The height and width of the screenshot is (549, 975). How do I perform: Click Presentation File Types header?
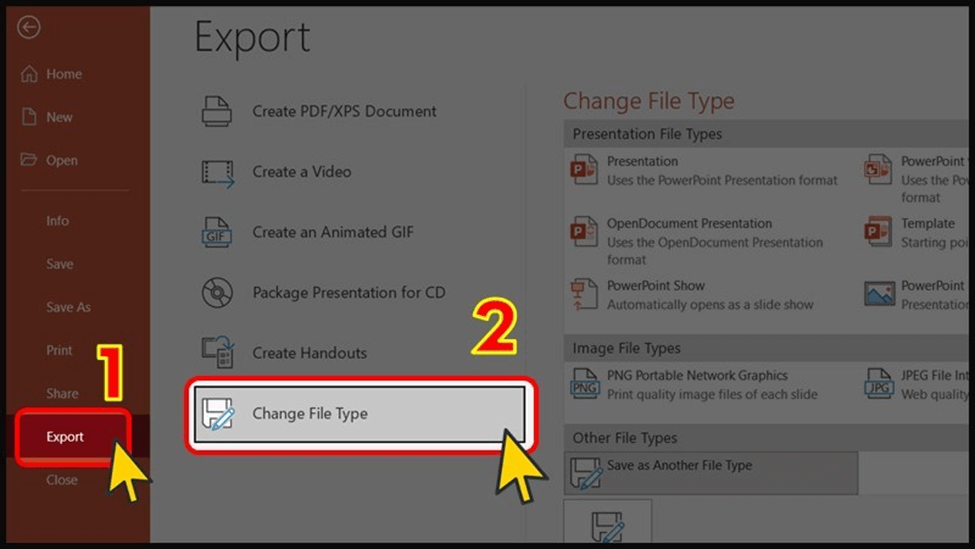point(647,134)
